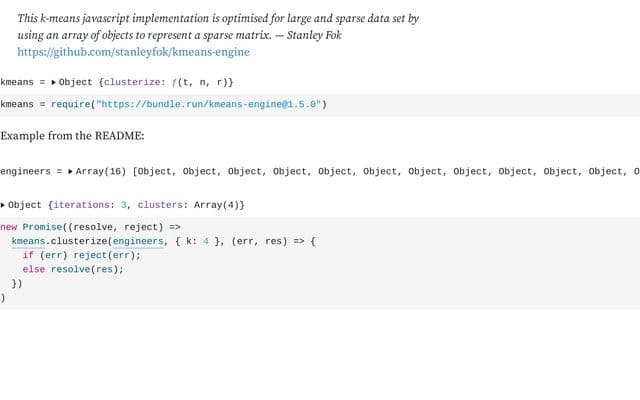Image resolution: width=640 pixels, height=400 pixels.
Task: Place cursor on the else resolve(res) line
Action: [73, 269]
